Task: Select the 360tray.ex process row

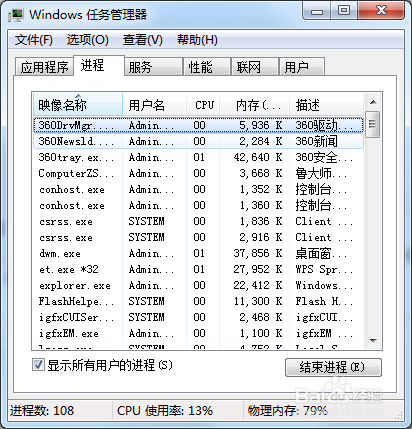Action: pyautogui.click(x=198, y=157)
